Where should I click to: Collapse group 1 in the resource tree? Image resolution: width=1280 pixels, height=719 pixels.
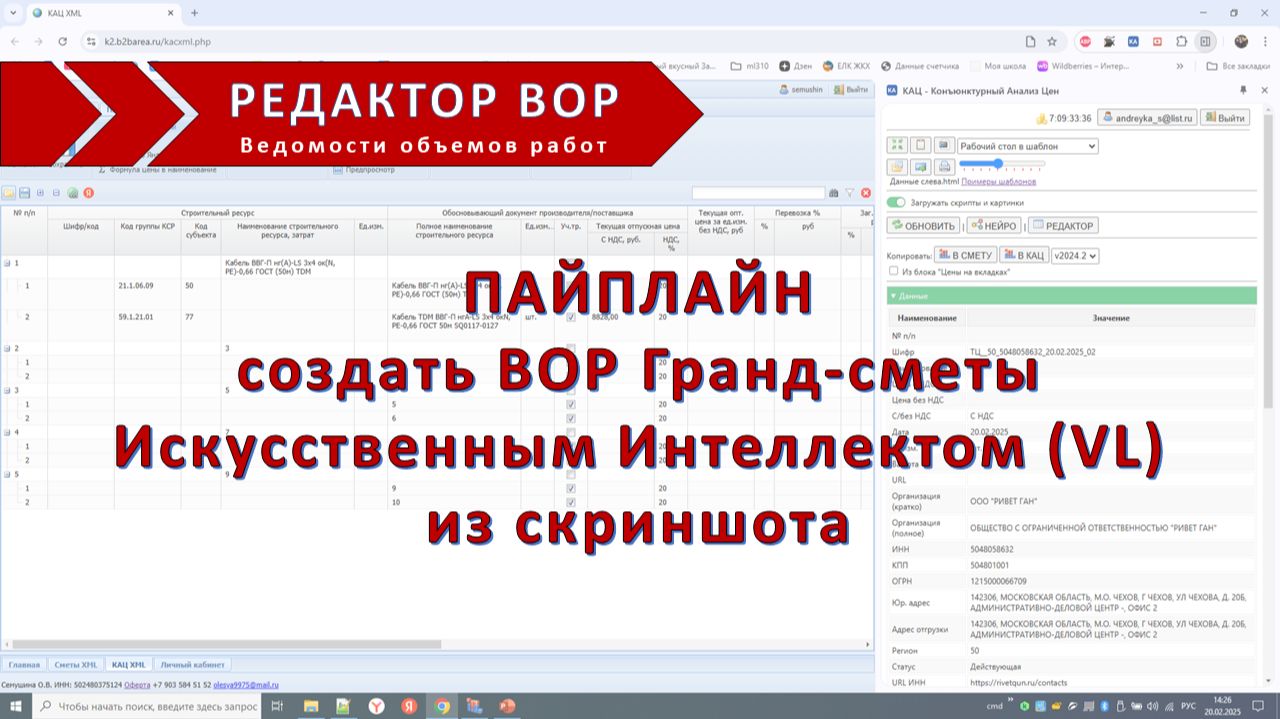click(x=7, y=264)
